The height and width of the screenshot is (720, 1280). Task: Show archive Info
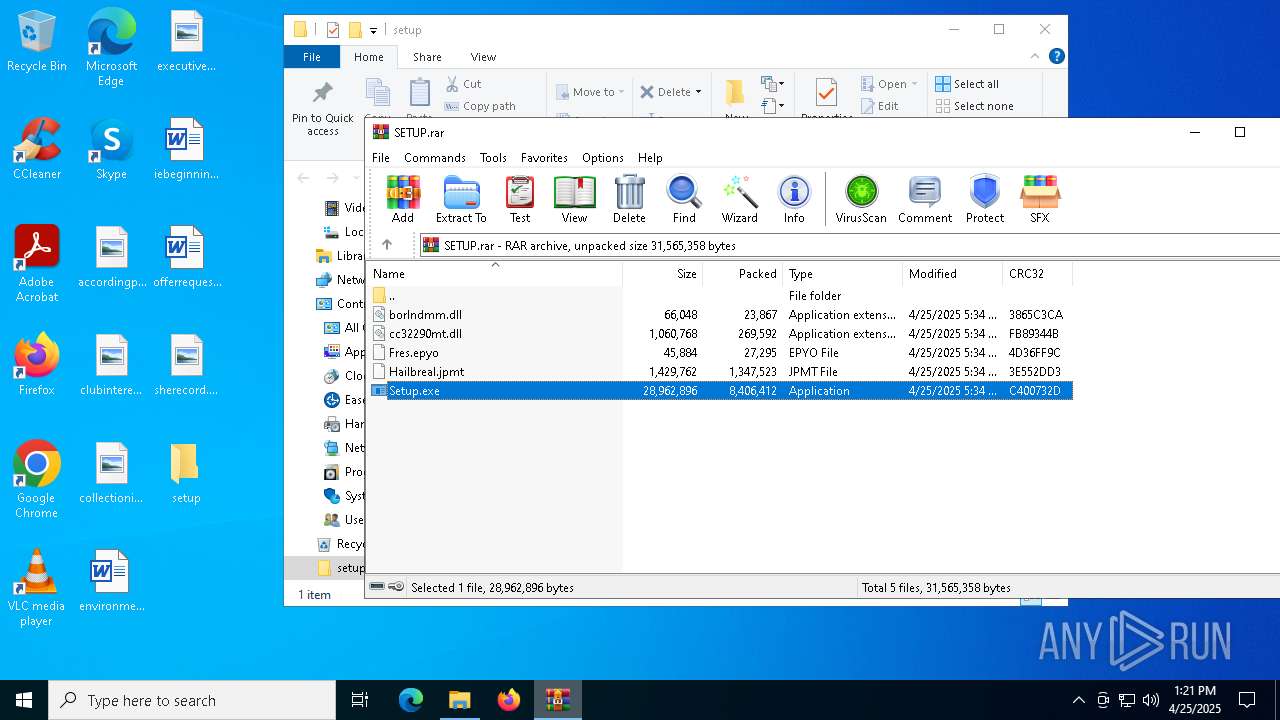click(794, 199)
